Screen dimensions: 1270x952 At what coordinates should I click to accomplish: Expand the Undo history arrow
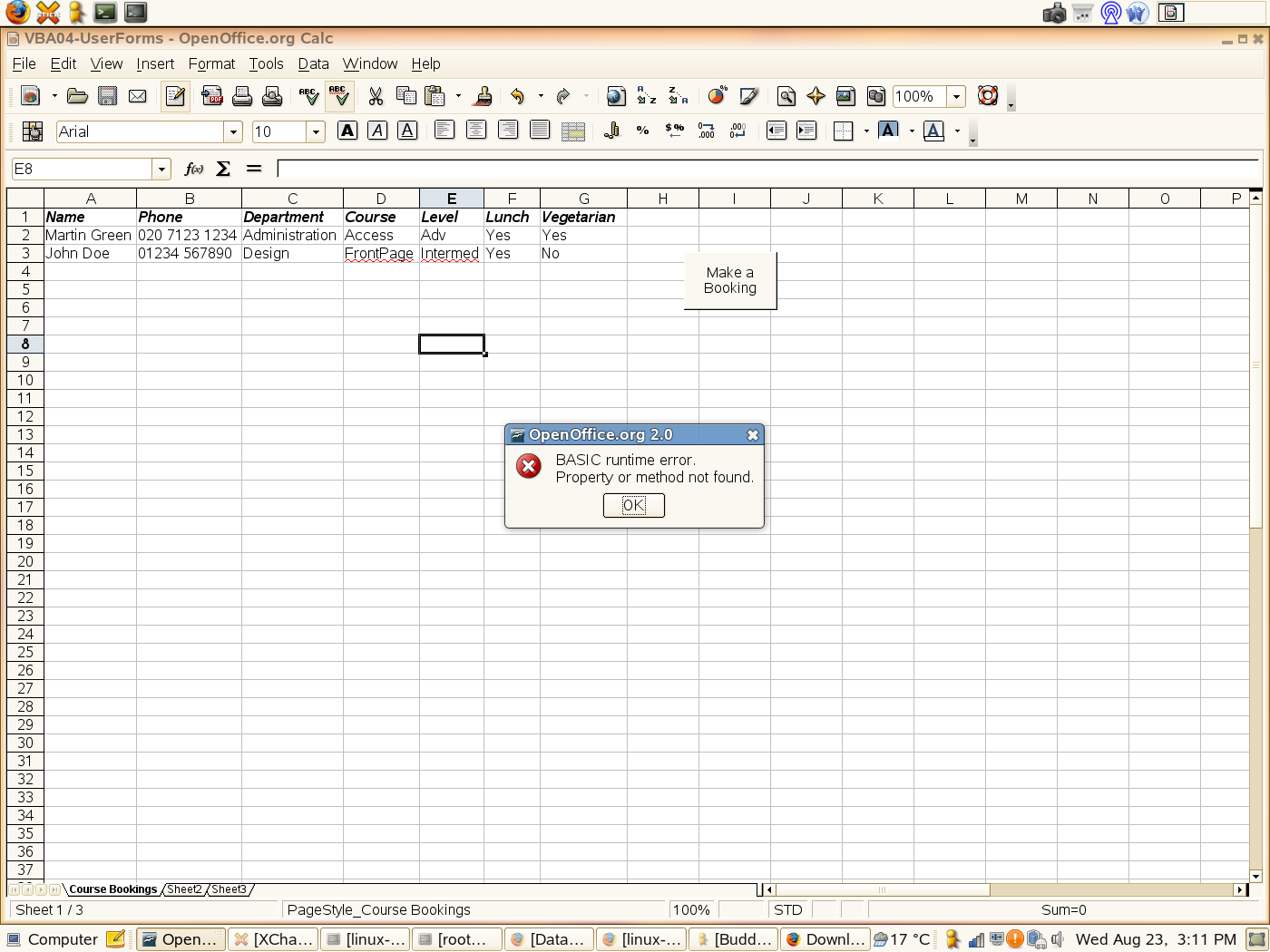[541, 96]
